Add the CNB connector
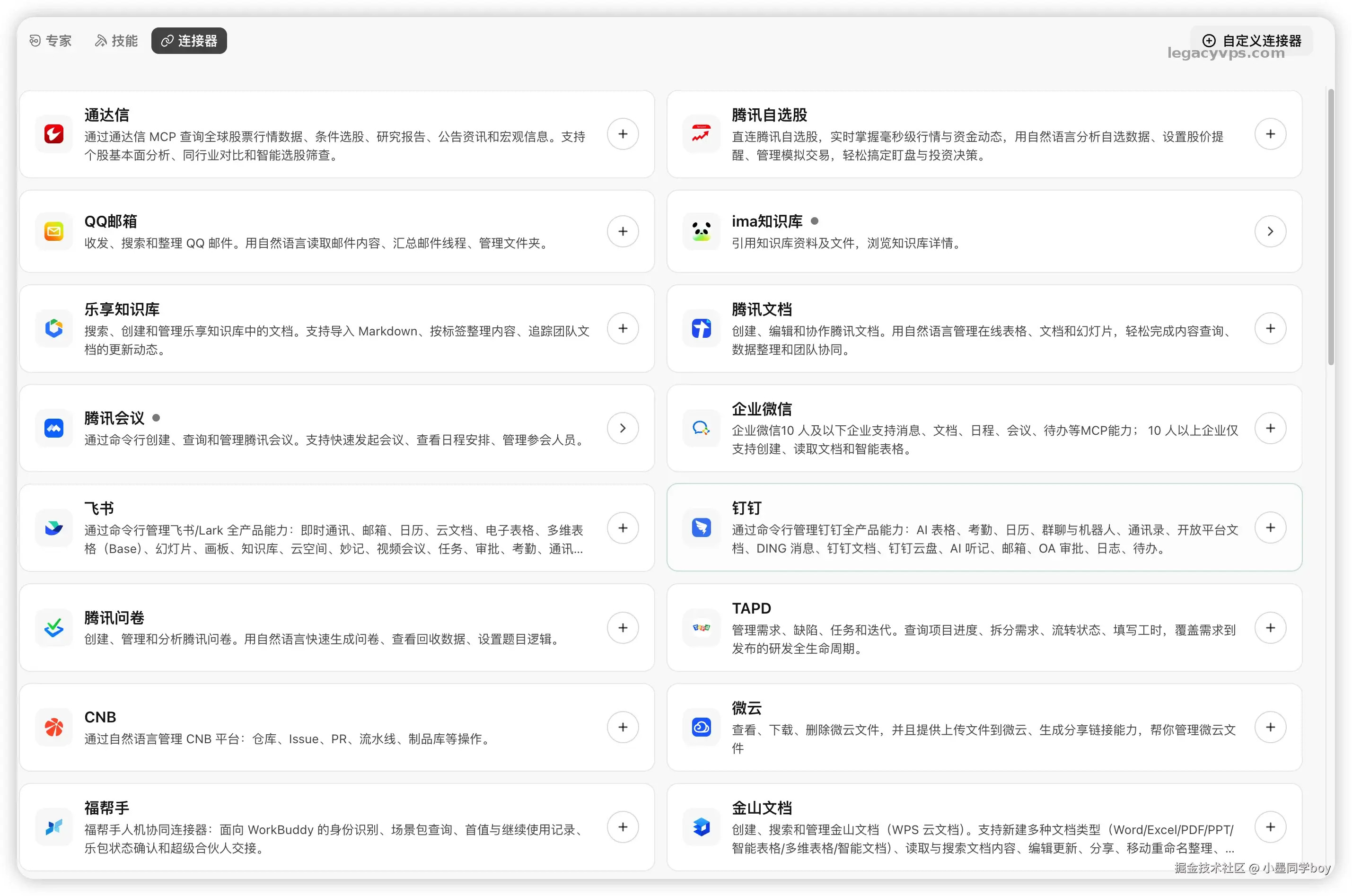 (623, 728)
